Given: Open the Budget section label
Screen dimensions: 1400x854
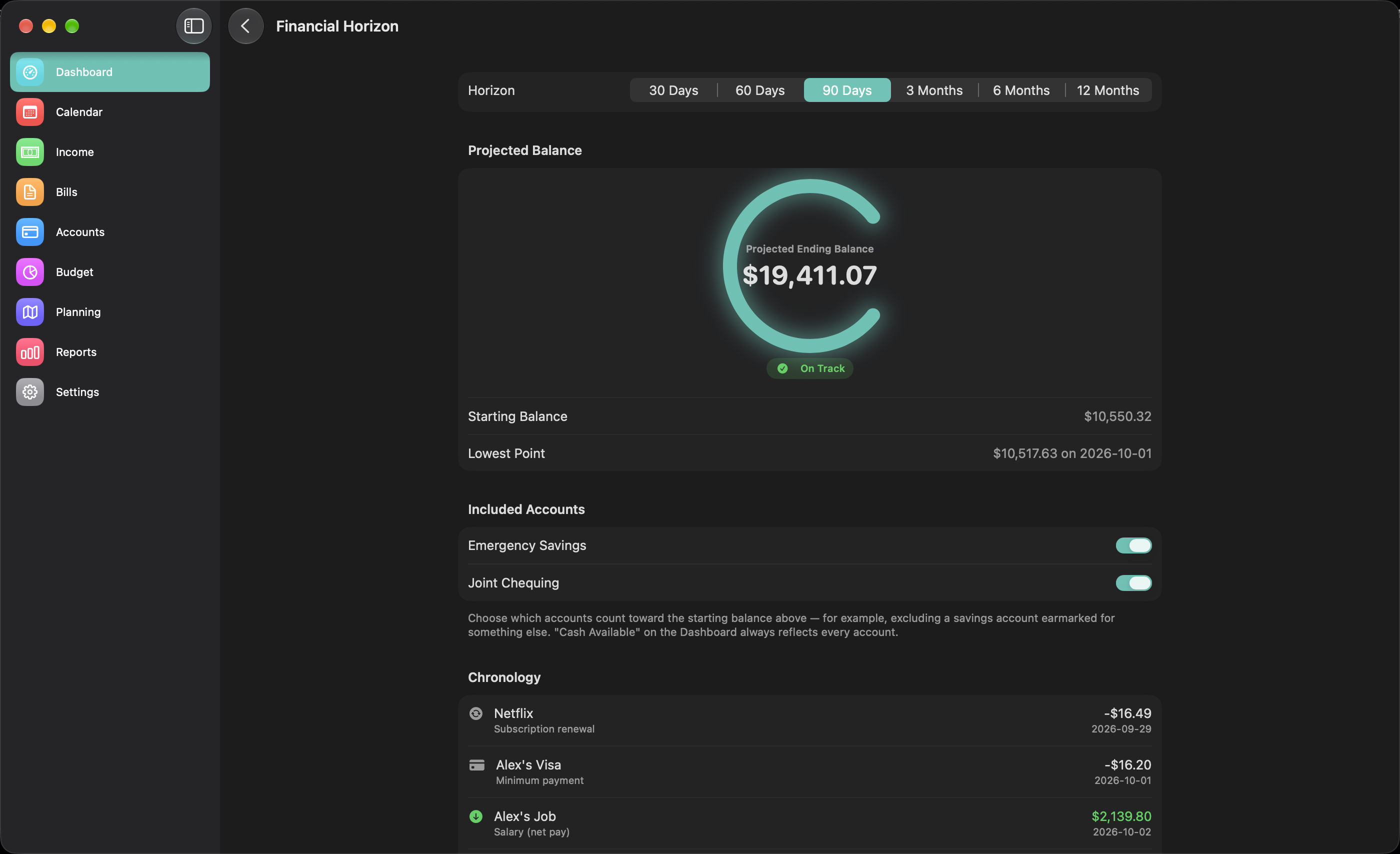Looking at the screenshot, I should 74,272.
